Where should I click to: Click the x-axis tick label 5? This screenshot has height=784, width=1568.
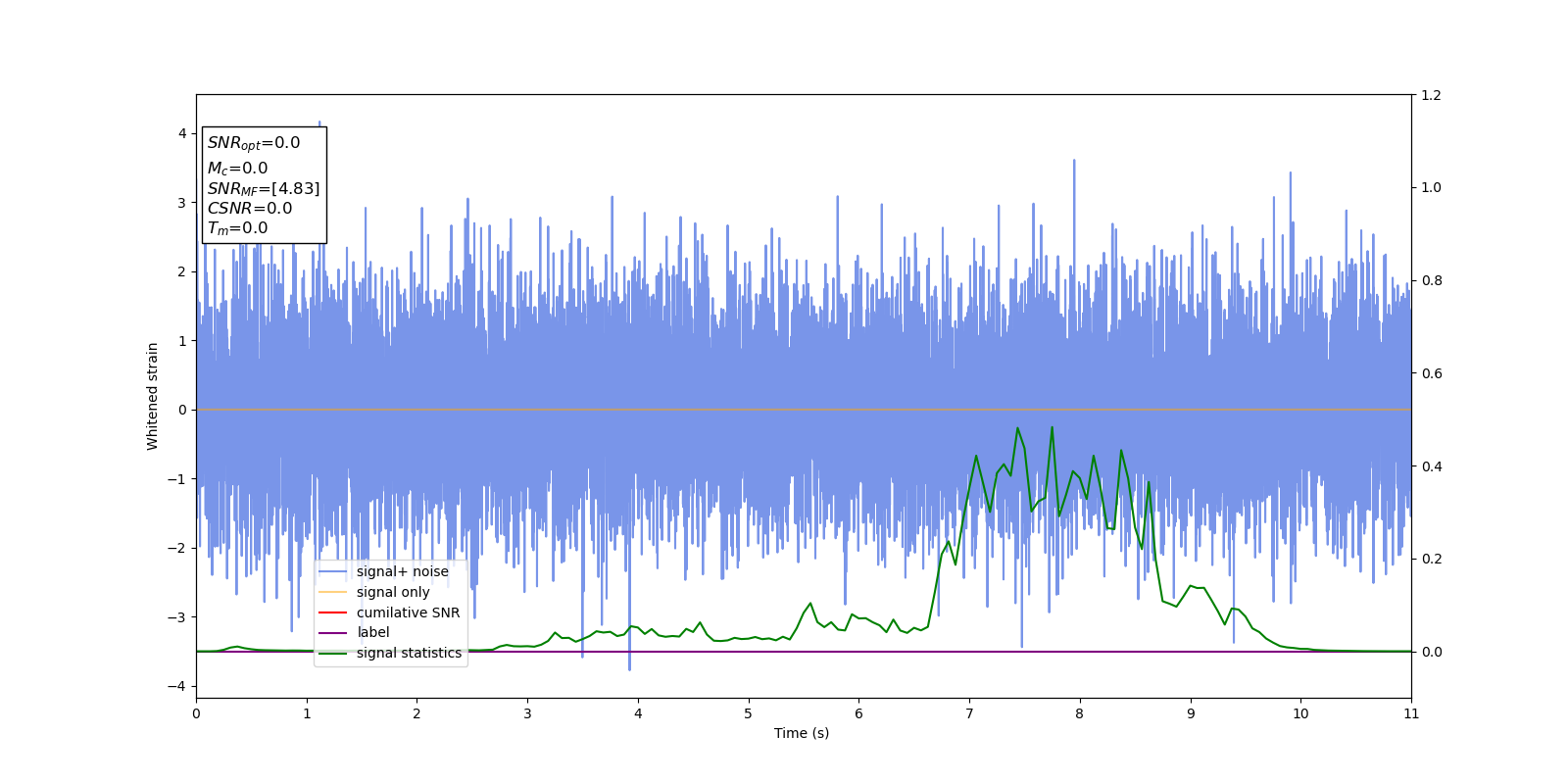(748, 713)
